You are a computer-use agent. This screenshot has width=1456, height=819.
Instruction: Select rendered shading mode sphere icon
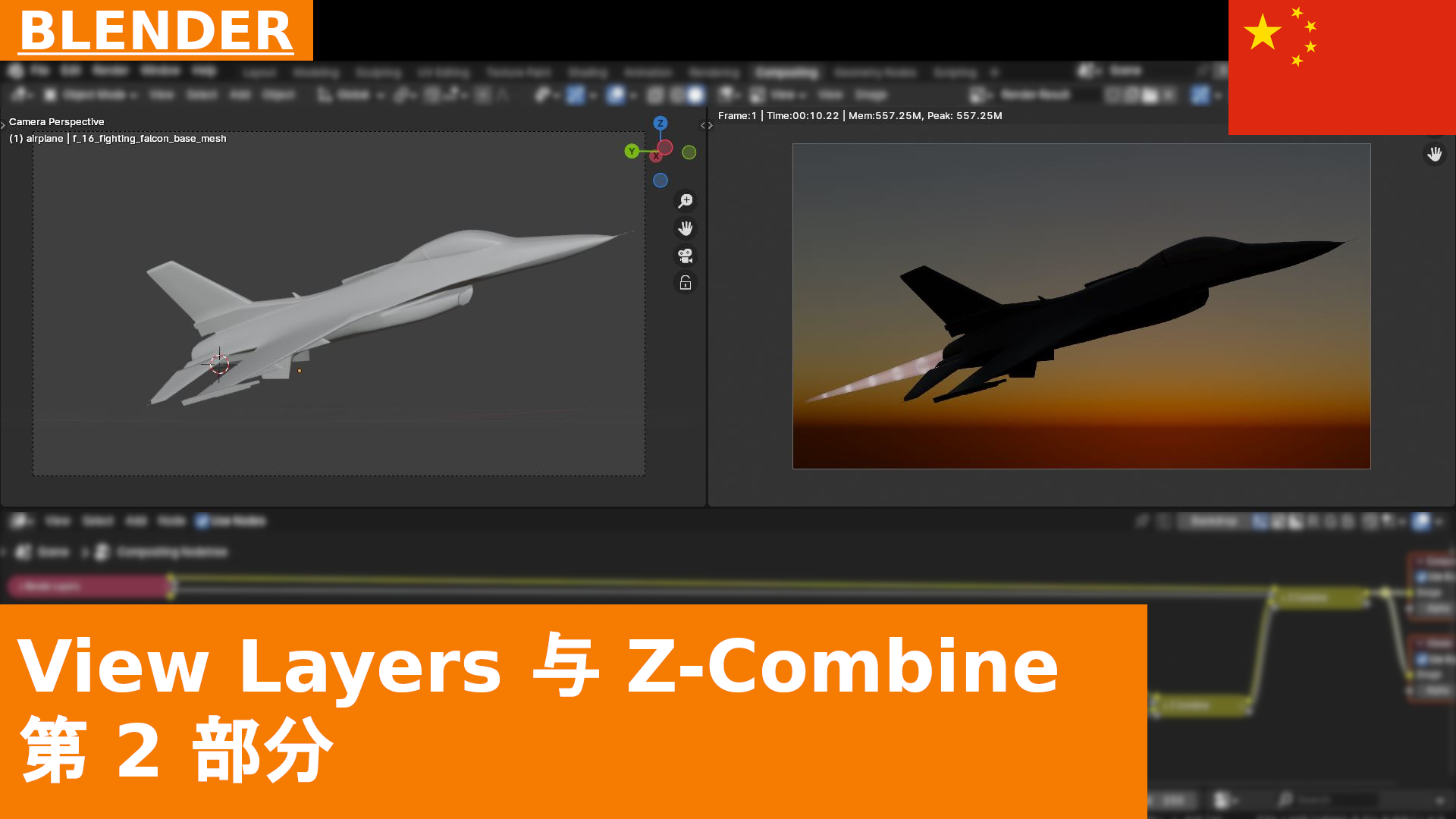695,95
